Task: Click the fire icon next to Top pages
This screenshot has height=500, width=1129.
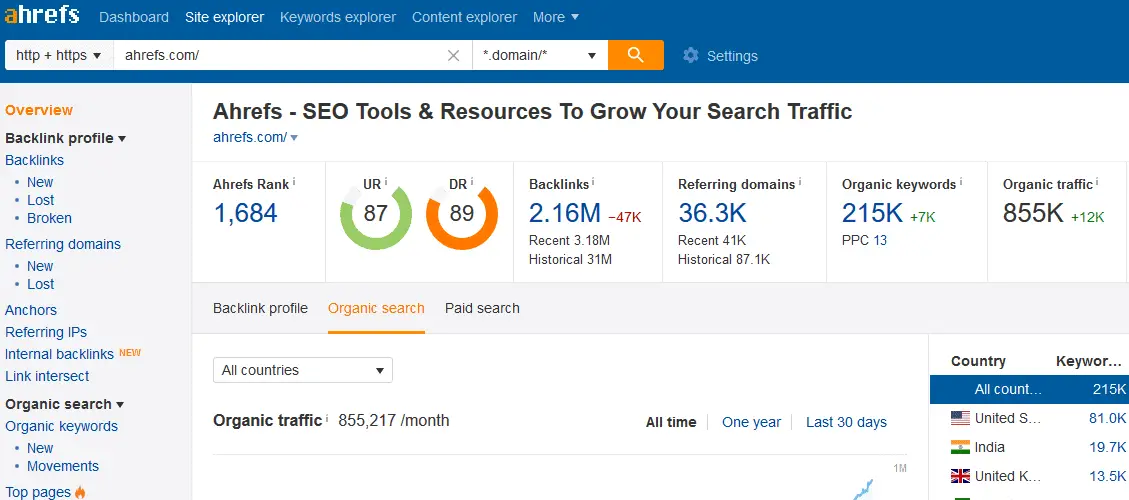Action: tap(80, 493)
